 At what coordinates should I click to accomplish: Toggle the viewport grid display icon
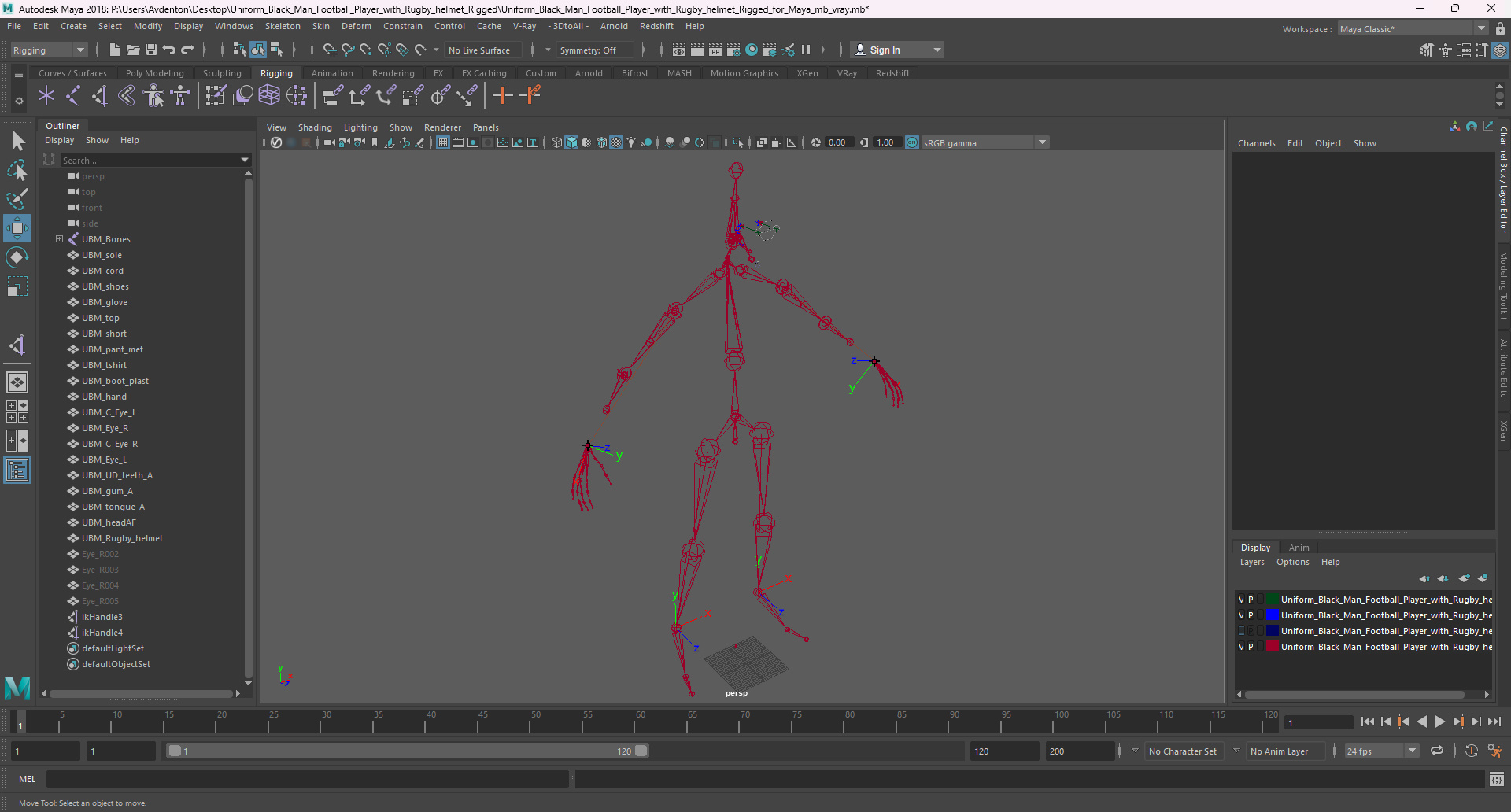point(443,142)
